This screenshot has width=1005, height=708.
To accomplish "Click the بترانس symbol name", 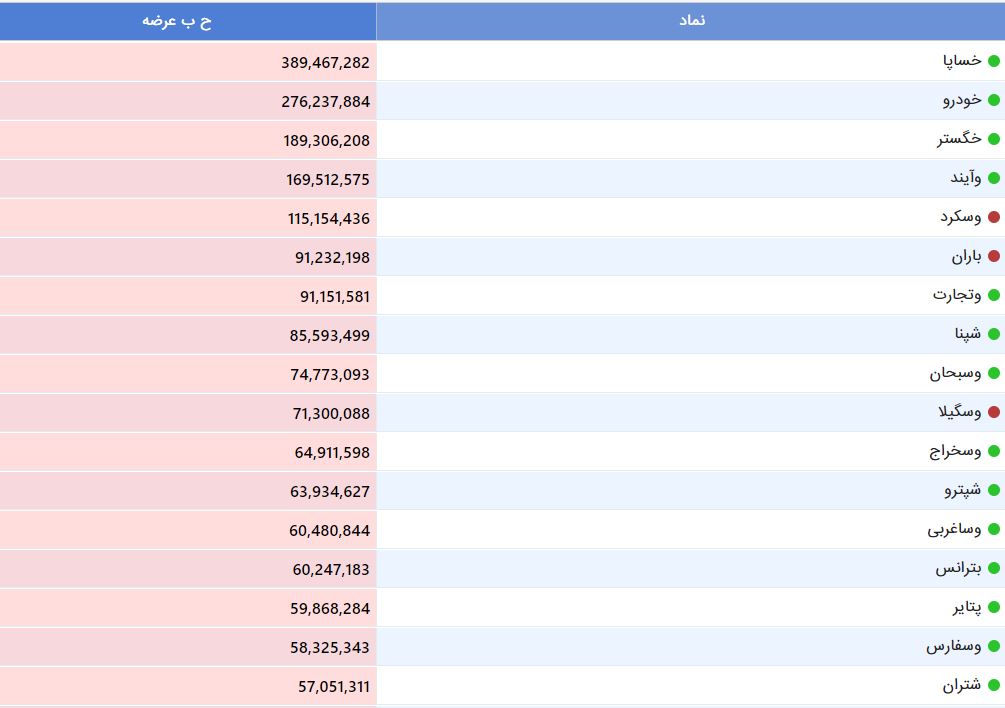I will coord(958,568).
